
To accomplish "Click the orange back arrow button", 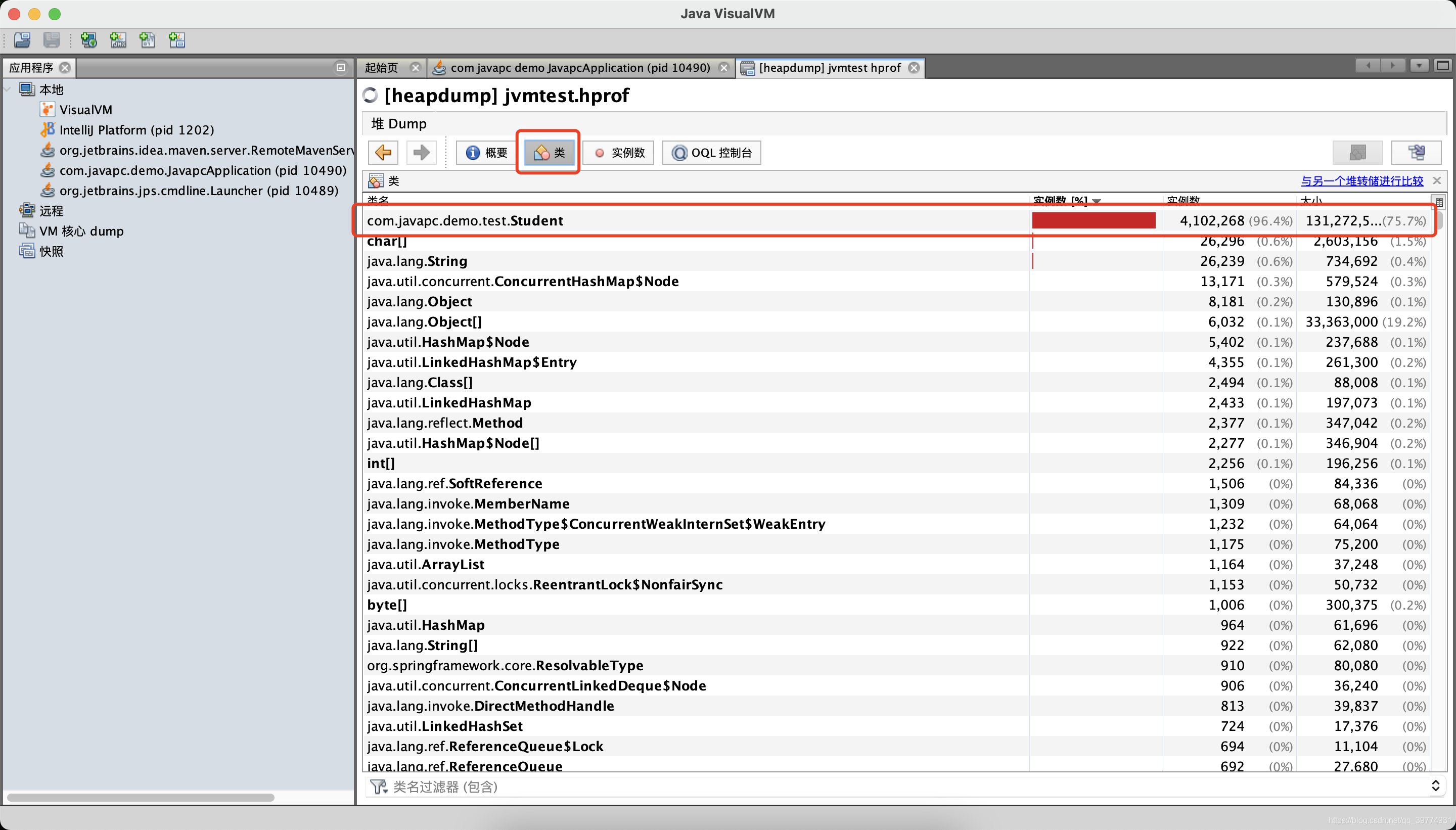I will 383,152.
